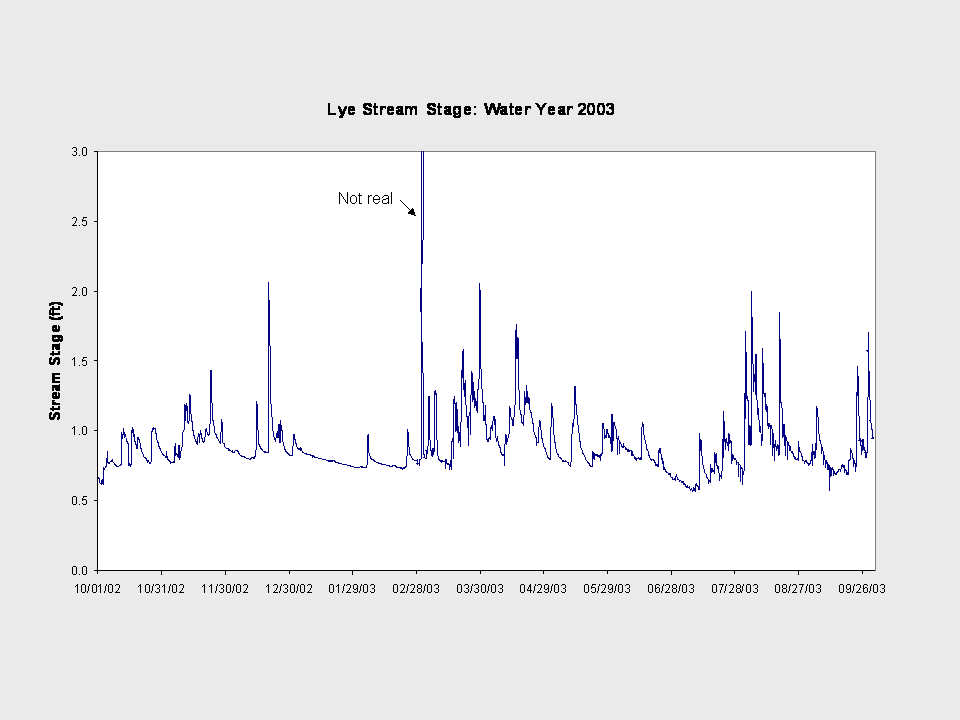Viewport: 960px width, 720px height.
Task: Click the 1.0 y-axis tick label
Action: 80,431
